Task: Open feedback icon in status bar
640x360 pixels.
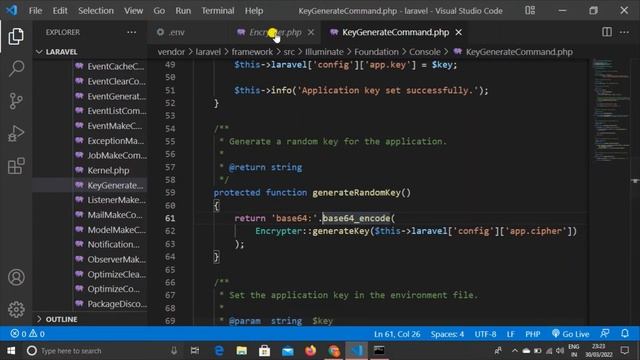Action: coord(605,333)
